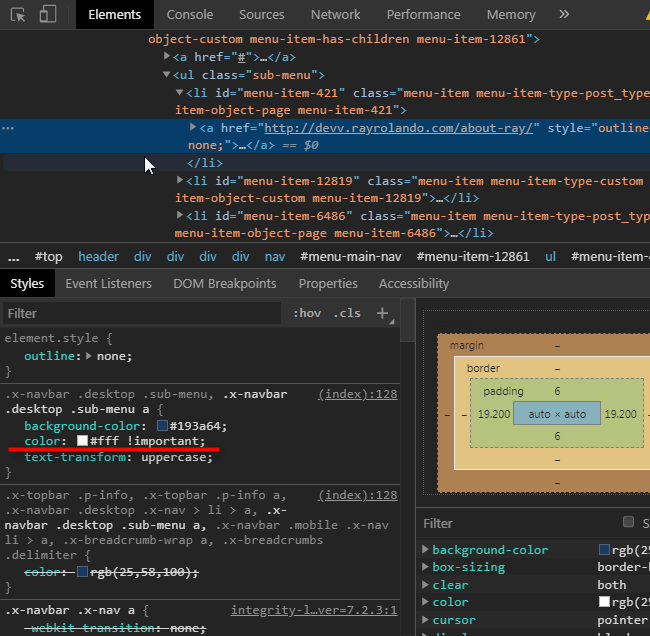
Task: Expand computed box-sizing property
Action: (425, 567)
